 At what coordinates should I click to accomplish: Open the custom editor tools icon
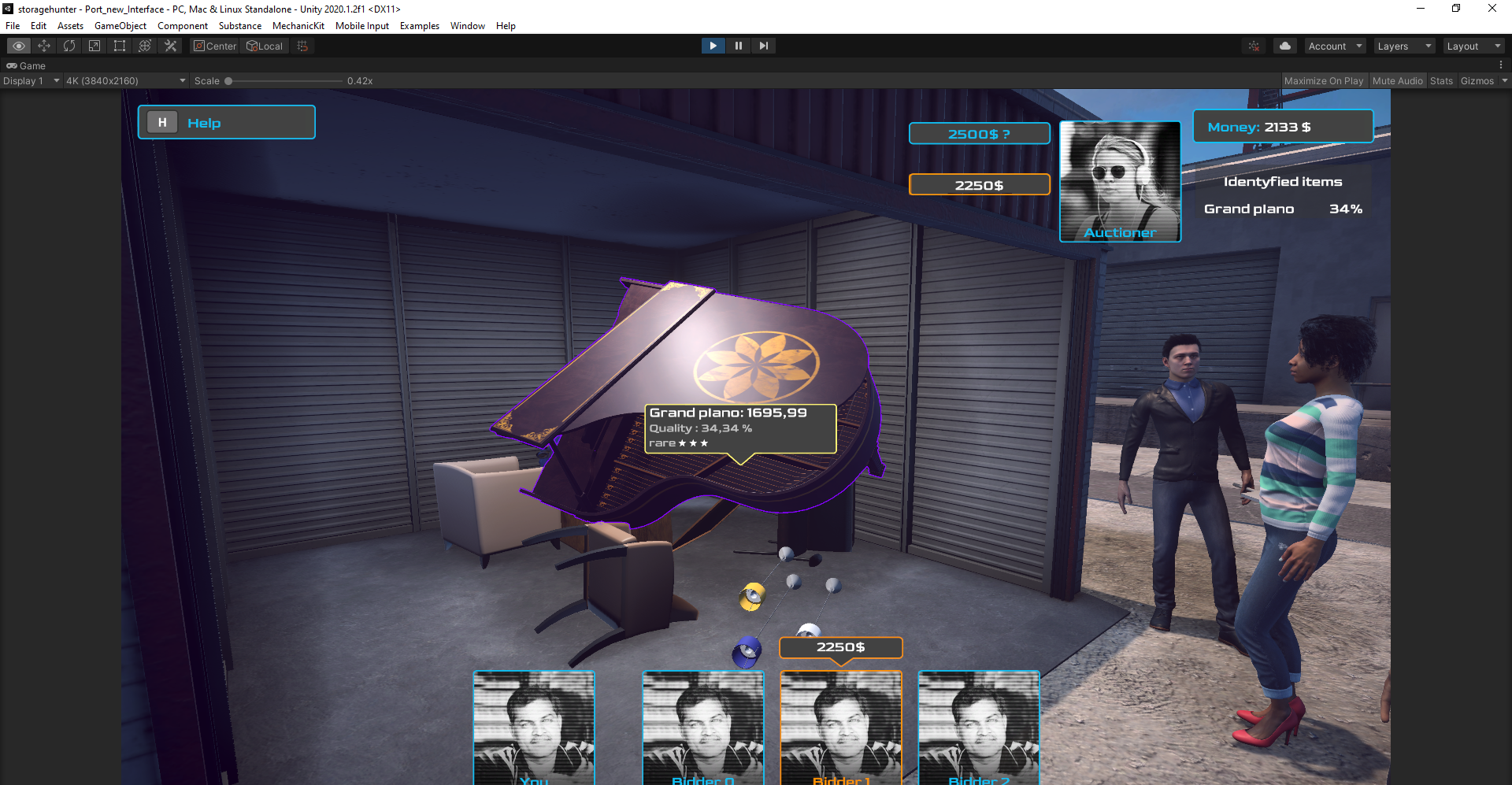[x=170, y=46]
